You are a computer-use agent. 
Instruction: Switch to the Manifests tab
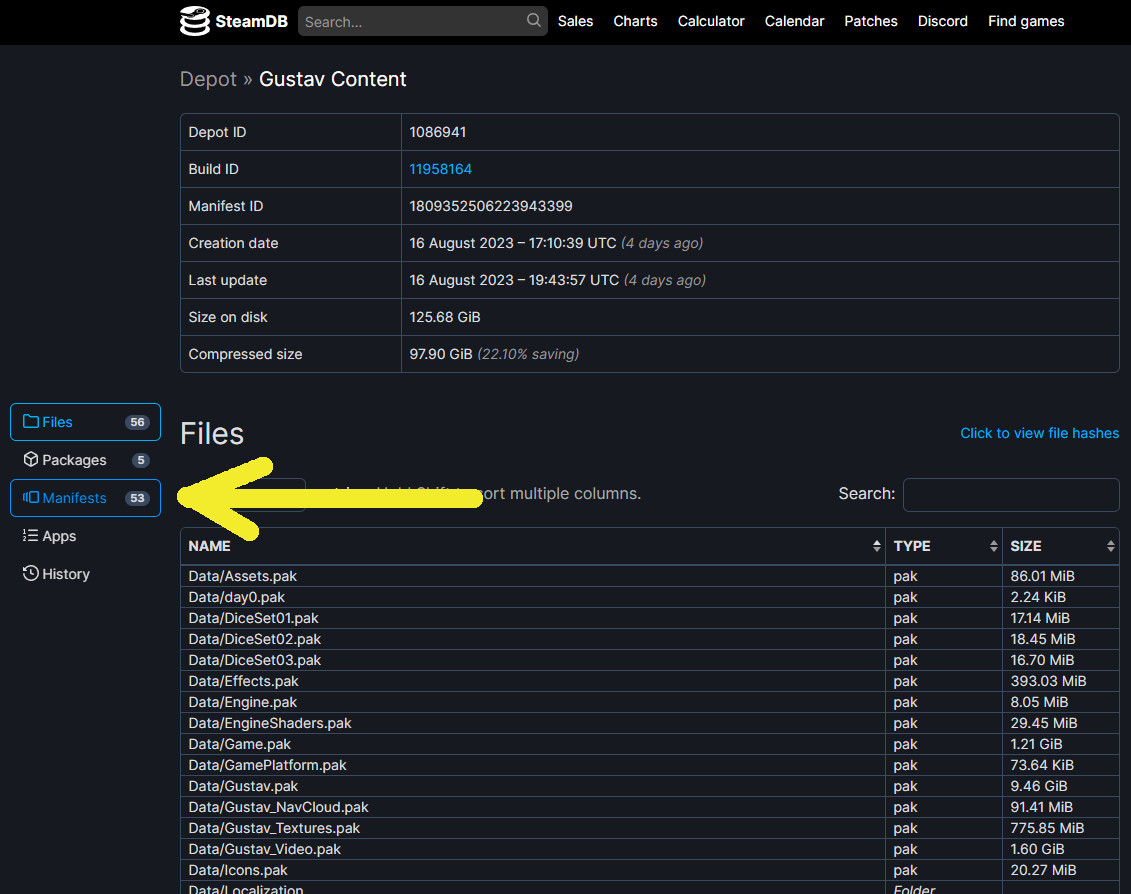point(85,498)
